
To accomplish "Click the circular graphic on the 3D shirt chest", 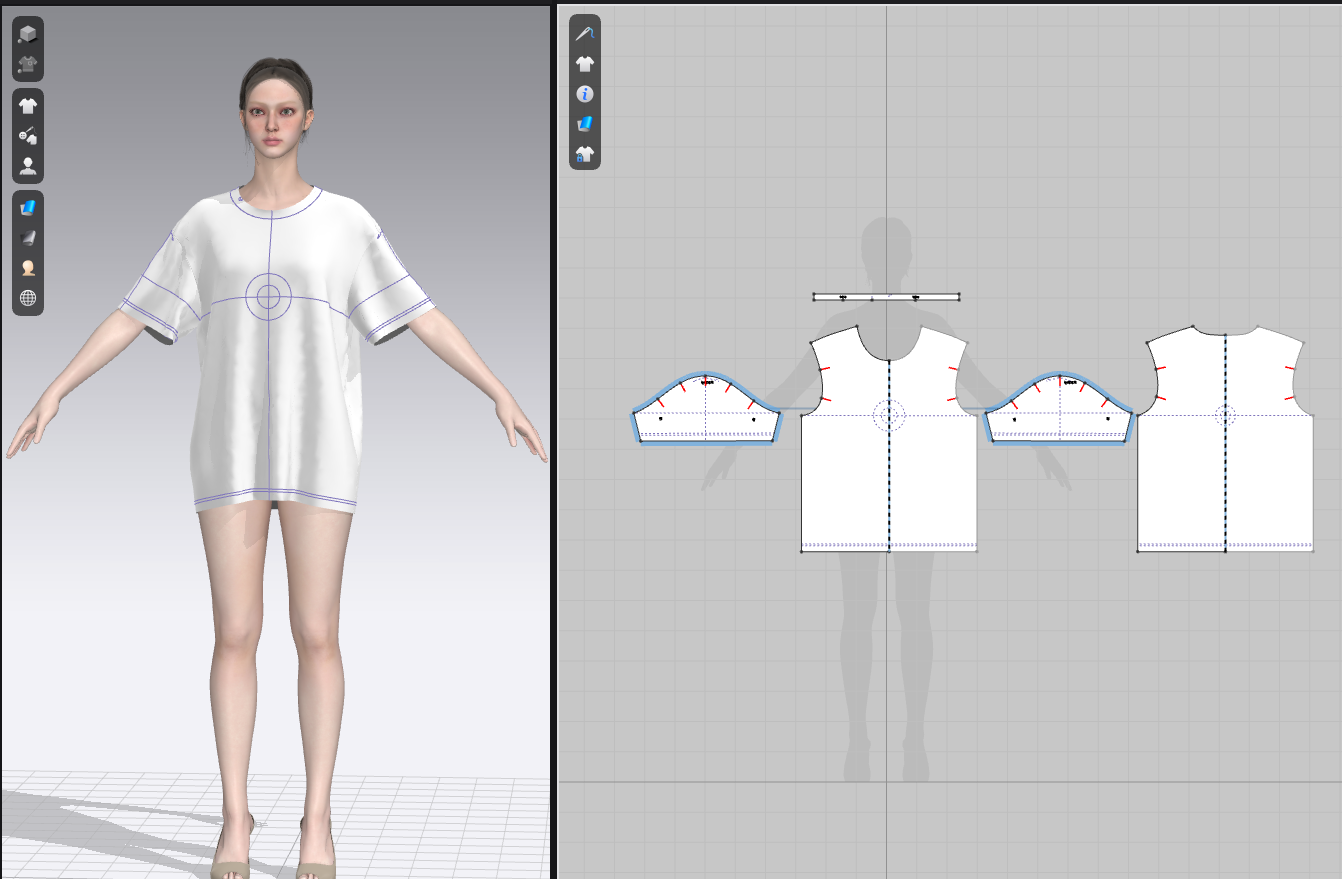I will [268, 296].
